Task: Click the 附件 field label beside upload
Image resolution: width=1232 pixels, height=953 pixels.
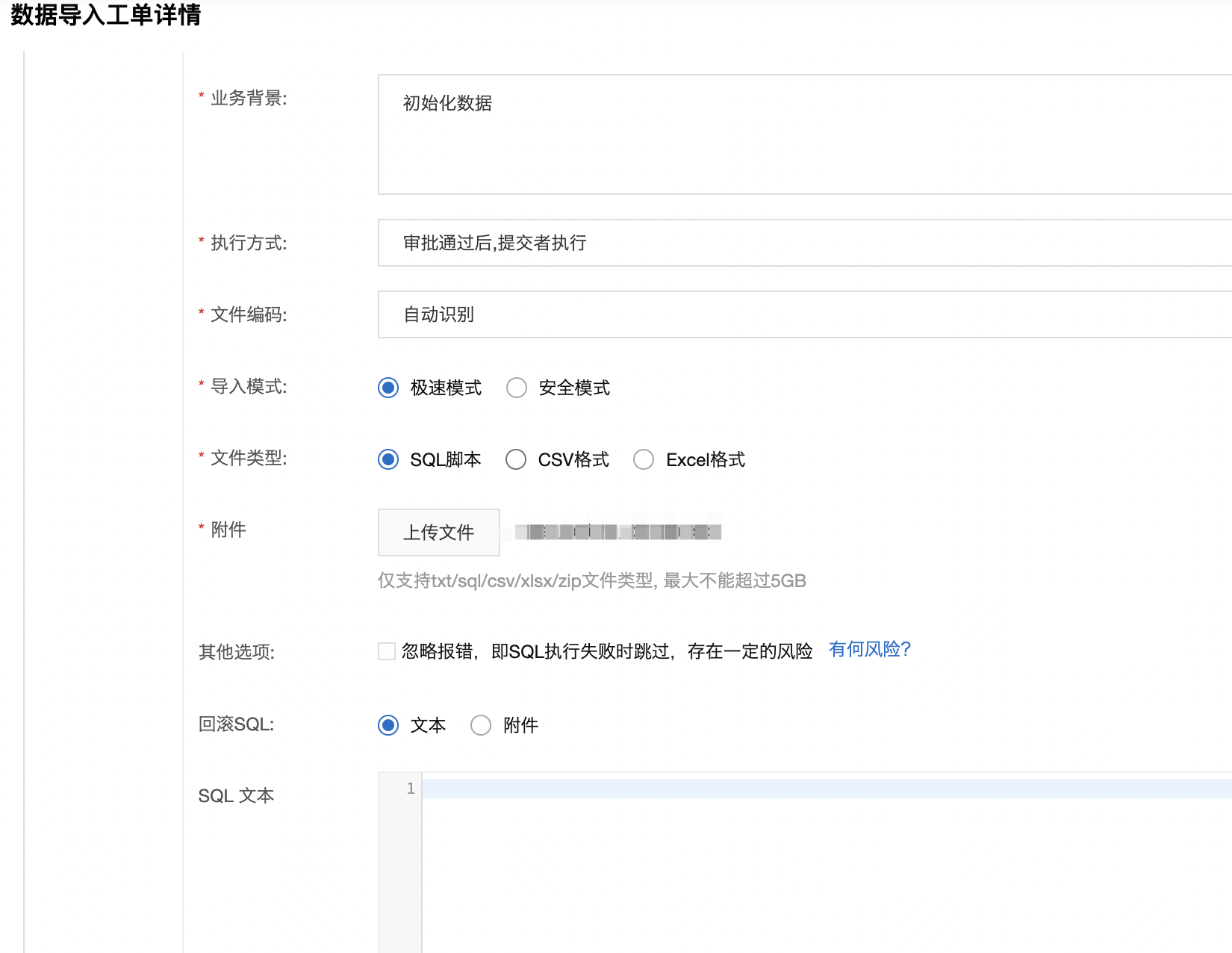Action: (x=228, y=530)
